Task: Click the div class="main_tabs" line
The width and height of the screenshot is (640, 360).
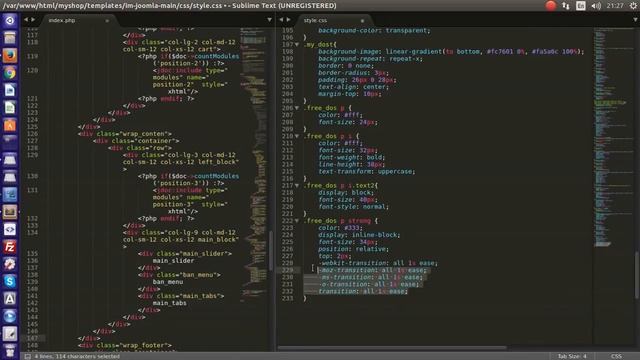Action: pos(181,296)
